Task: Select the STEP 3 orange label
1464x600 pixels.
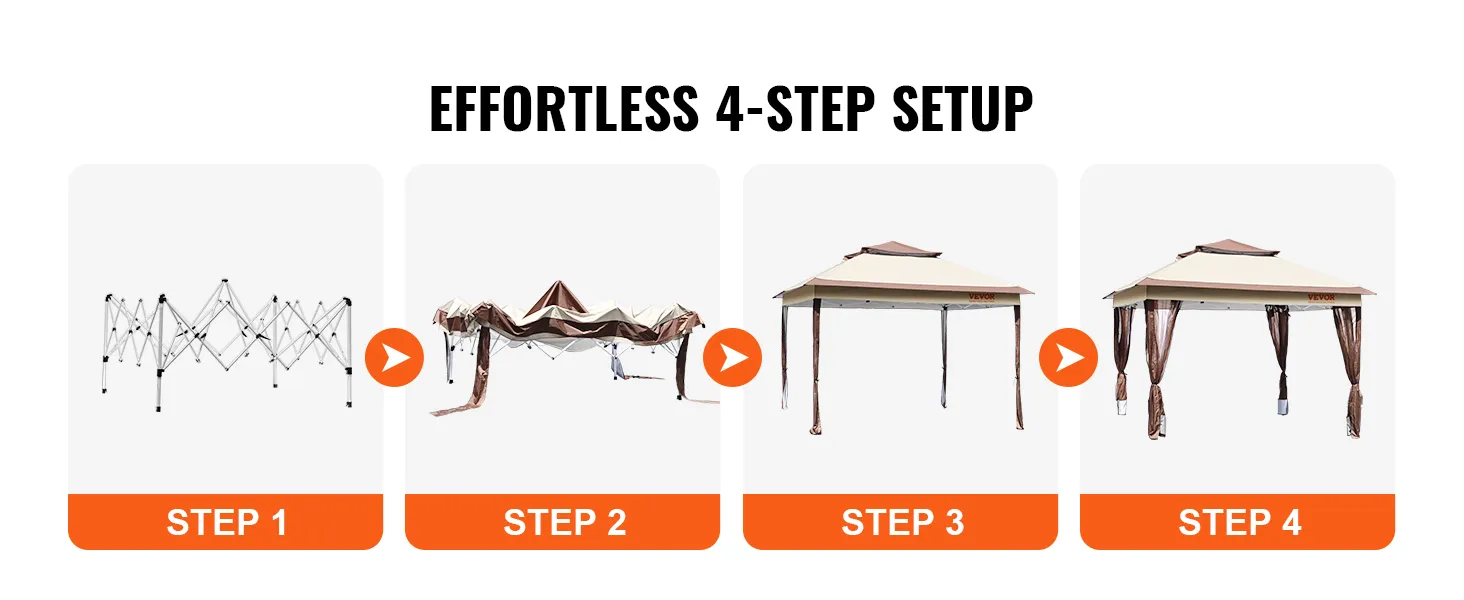Action: click(900, 522)
